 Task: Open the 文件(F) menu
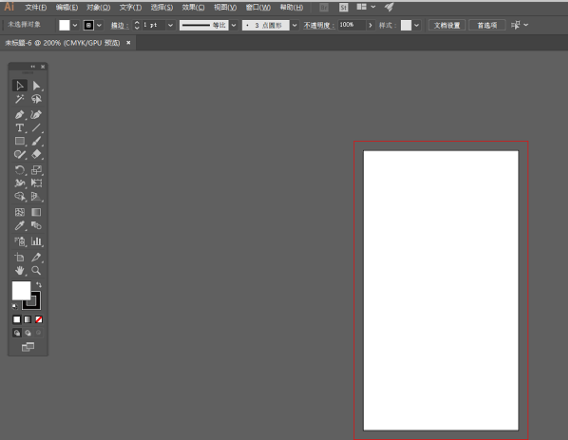pos(36,7)
